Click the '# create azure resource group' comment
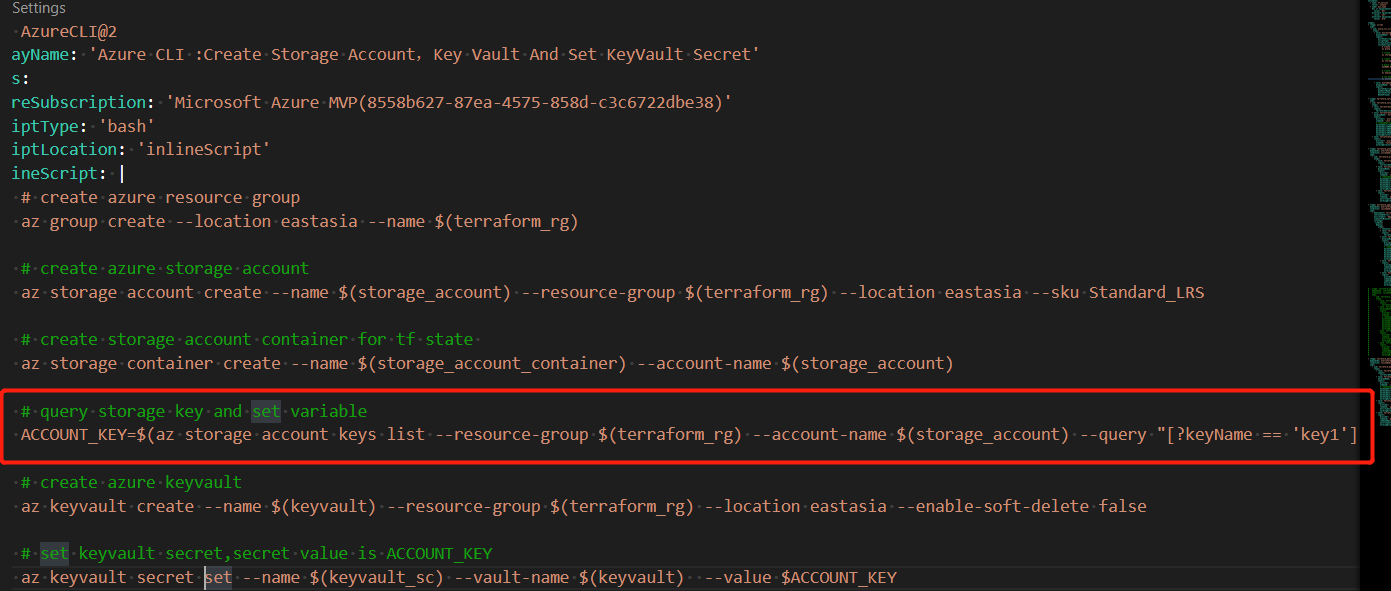The height and width of the screenshot is (591, 1391). point(160,197)
